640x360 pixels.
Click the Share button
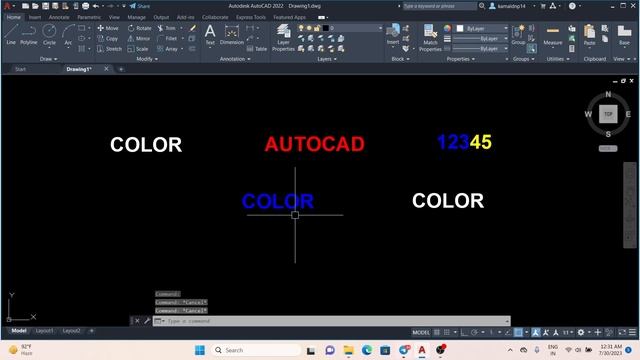(140, 6)
